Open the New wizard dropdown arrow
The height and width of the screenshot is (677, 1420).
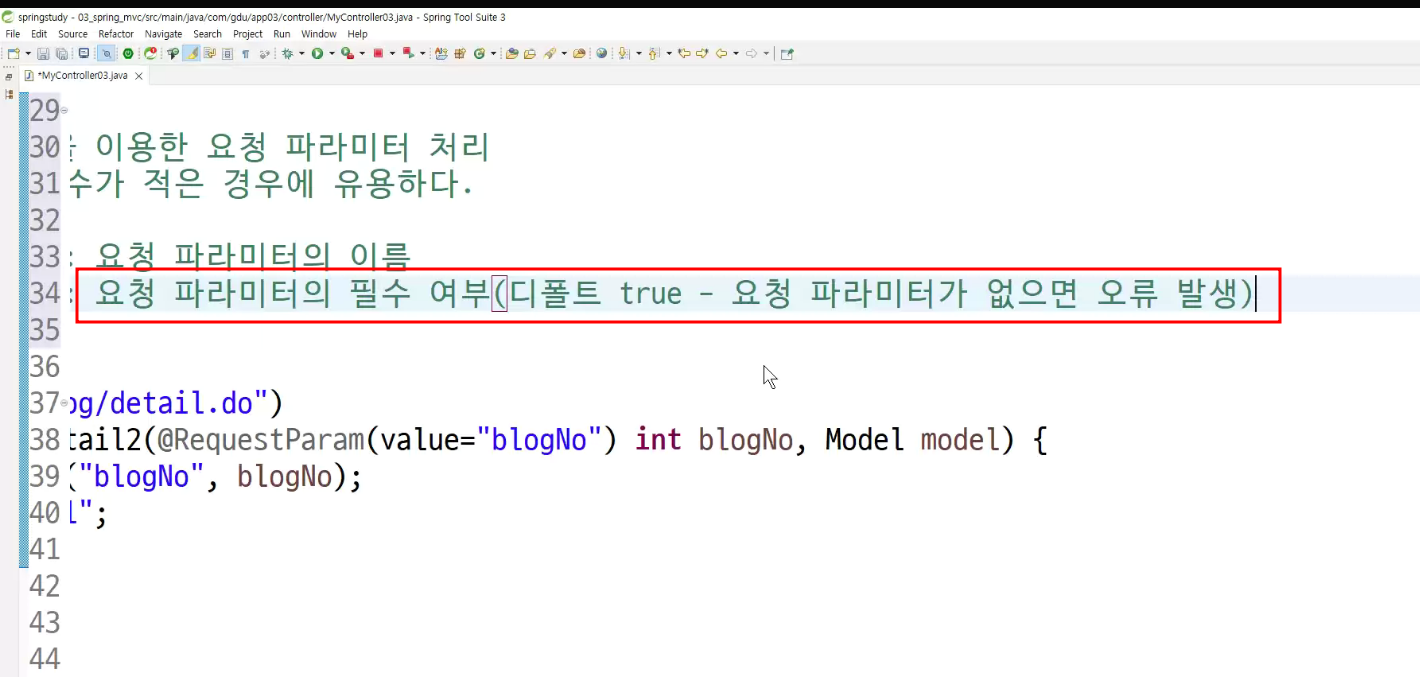pos(28,54)
